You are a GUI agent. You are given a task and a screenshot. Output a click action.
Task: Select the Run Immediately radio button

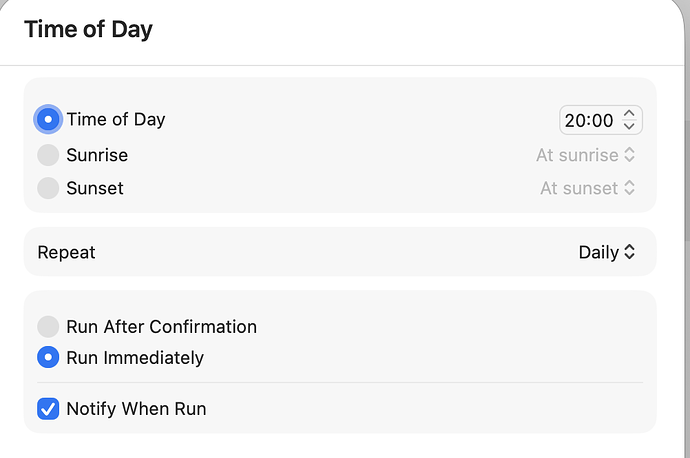(48, 357)
